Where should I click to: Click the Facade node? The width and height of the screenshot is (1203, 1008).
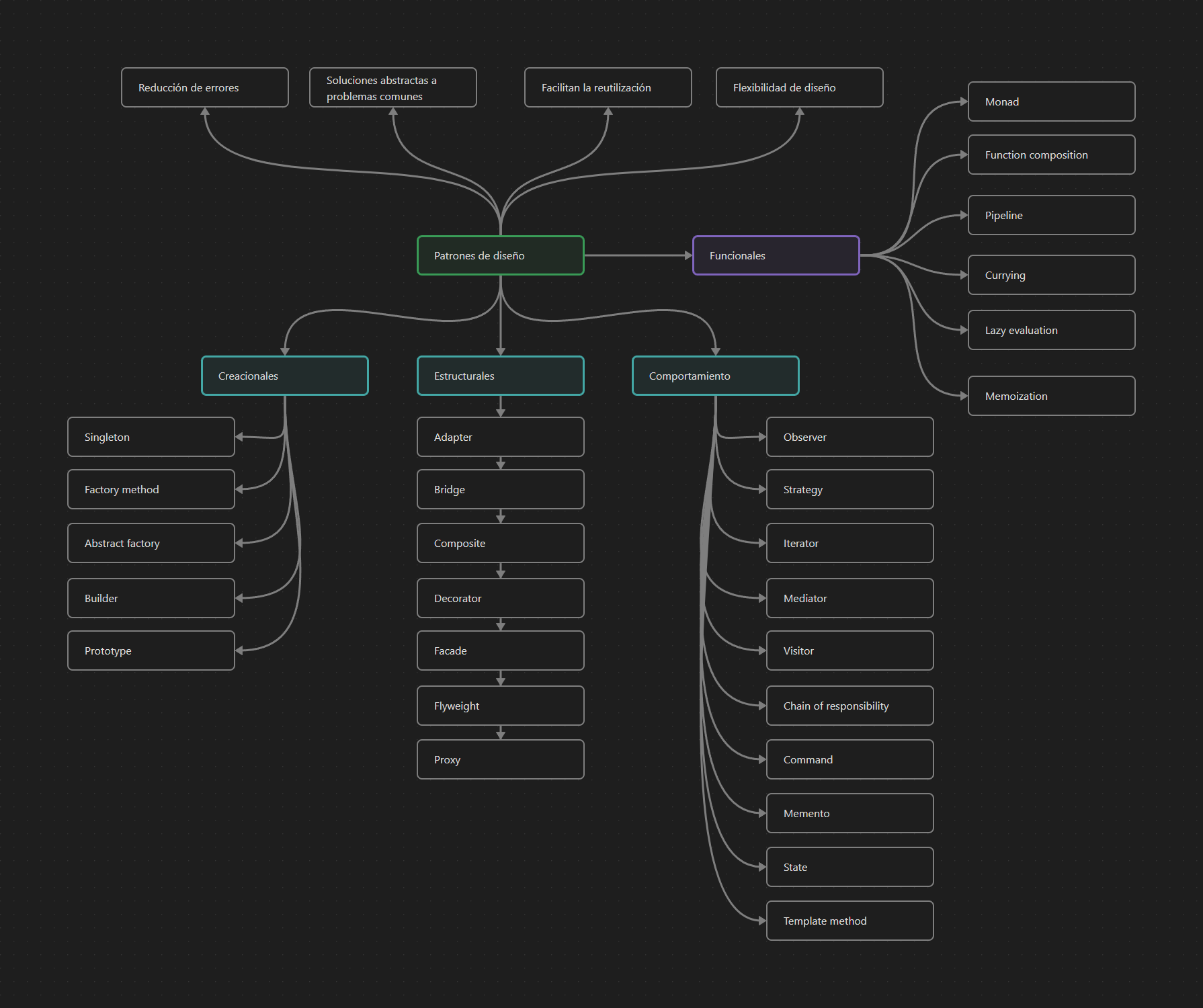click(501, 650)
